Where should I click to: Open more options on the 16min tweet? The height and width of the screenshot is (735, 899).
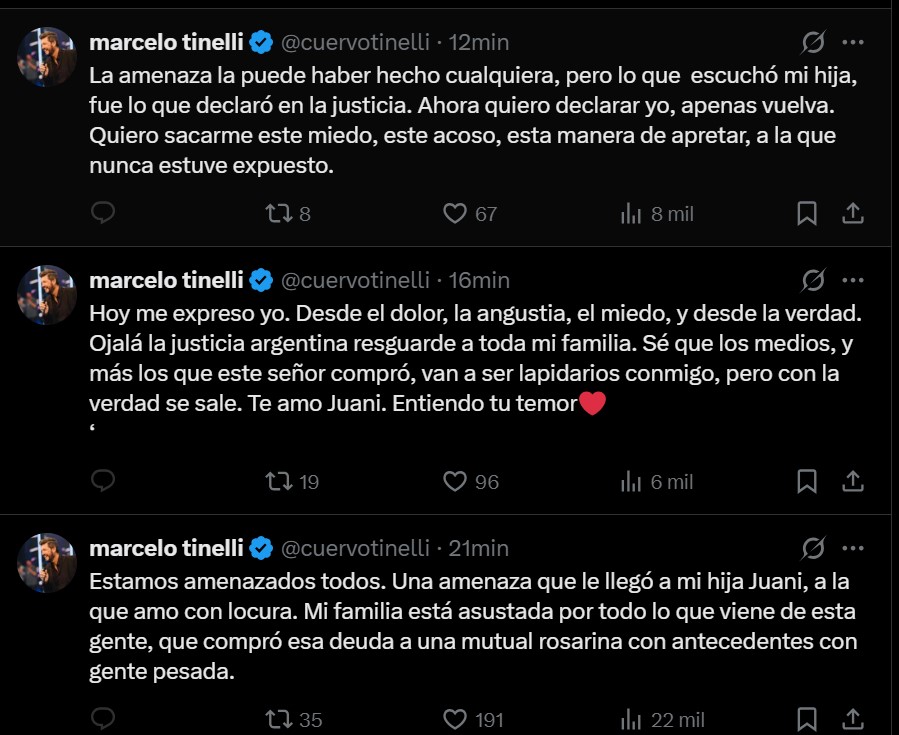(853, 280)
